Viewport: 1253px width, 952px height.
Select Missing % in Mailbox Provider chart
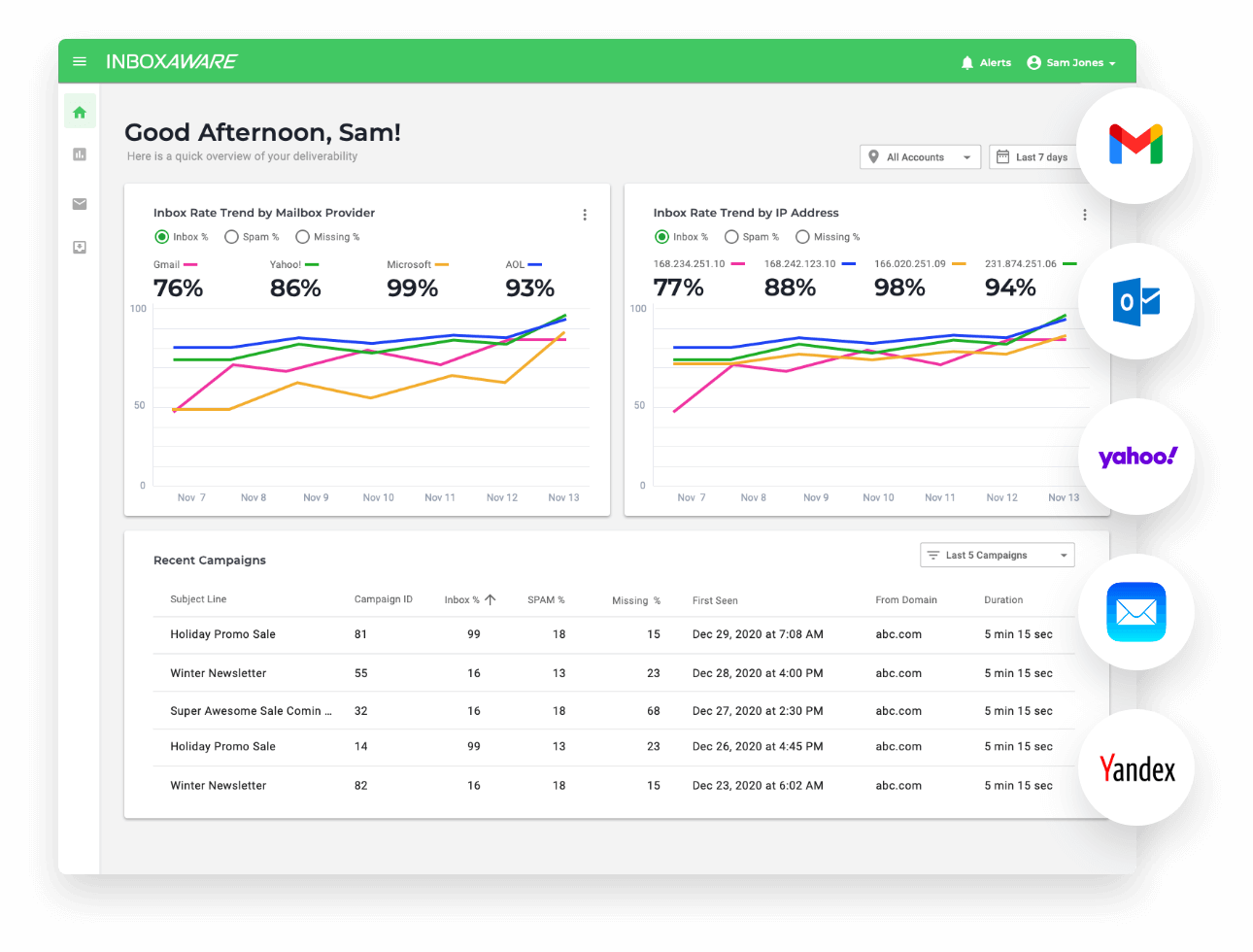coord(303,237)
